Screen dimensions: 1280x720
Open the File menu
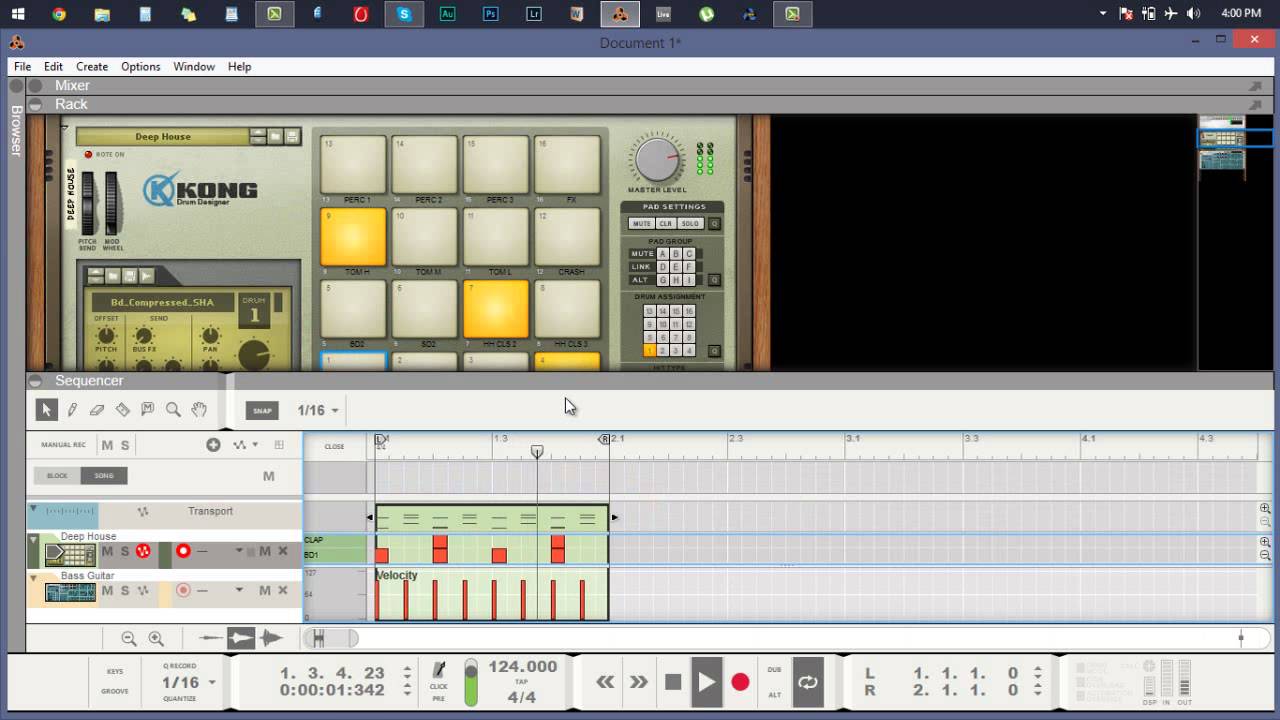[x=22, y=66]
